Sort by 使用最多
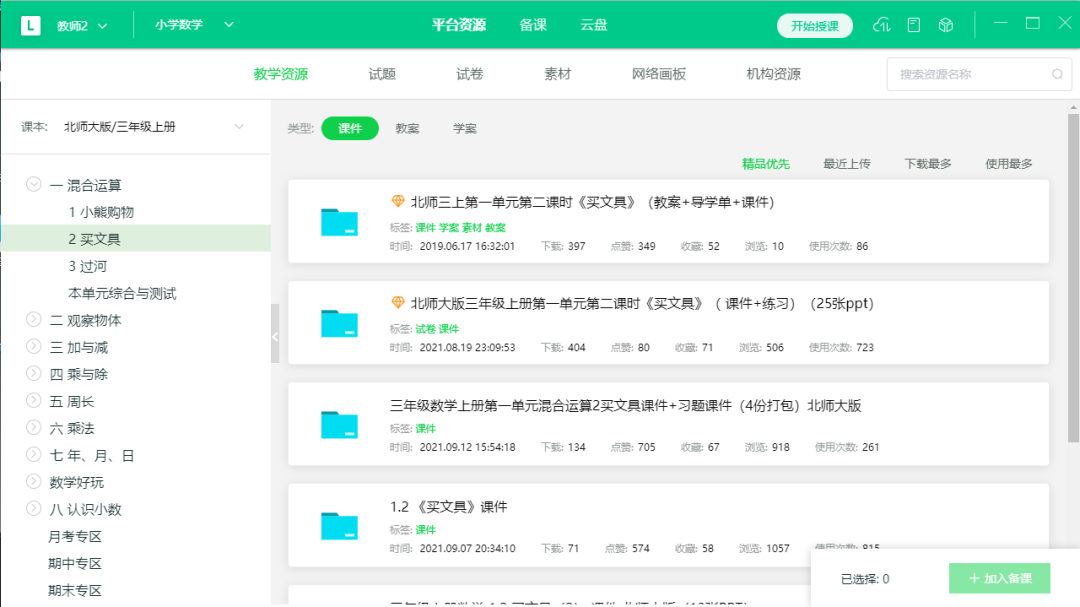The image size is (1080, 607). coord(1008,164)
